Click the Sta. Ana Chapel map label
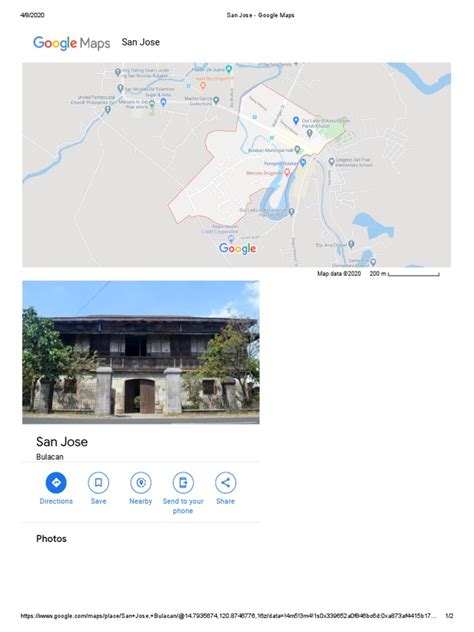This screenshot has width=474, height=632. 331,245
